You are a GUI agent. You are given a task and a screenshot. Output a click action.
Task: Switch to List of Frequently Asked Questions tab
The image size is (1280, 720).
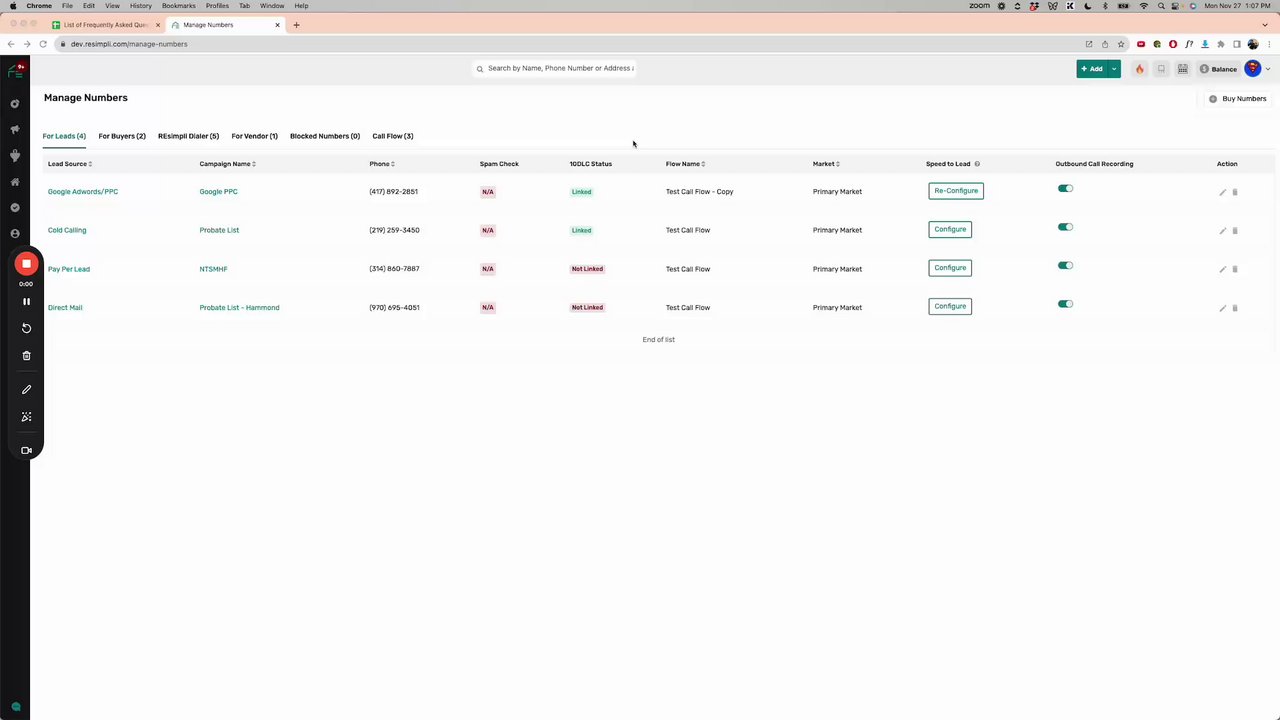[106, 25]
